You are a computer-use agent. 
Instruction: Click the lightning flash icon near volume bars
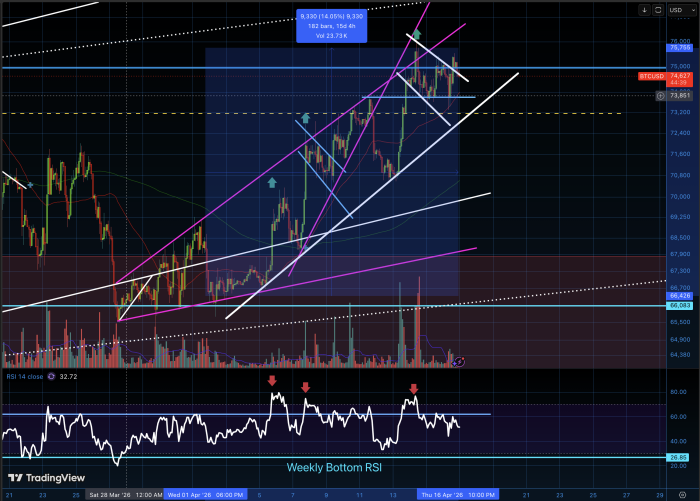459,360
